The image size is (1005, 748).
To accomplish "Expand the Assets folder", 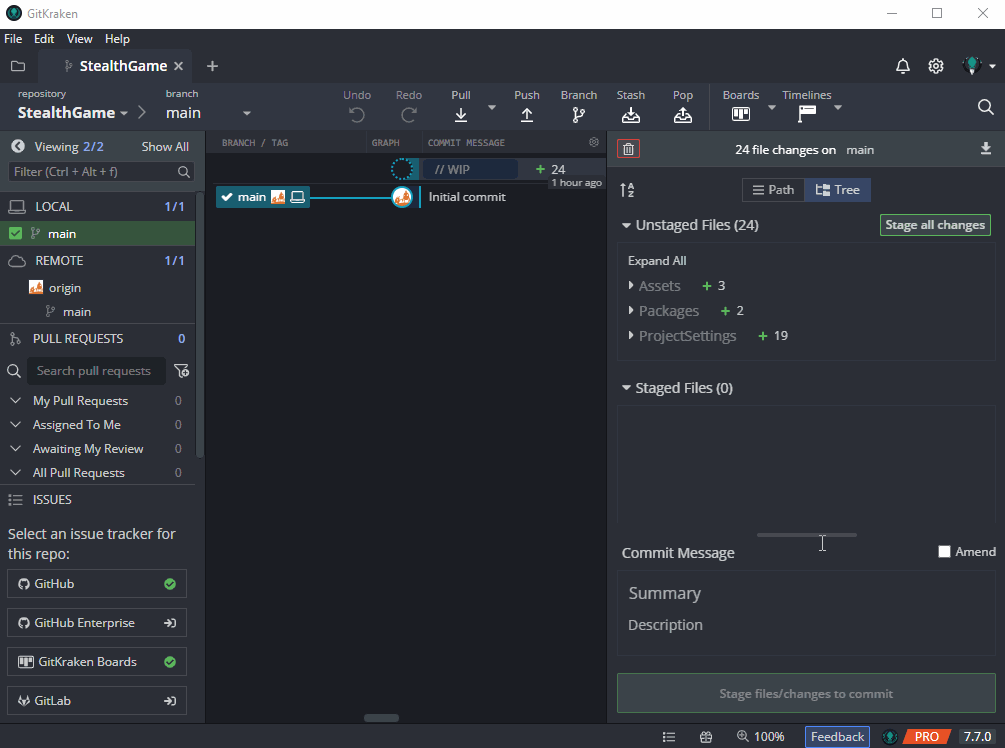I will (631, 285).
